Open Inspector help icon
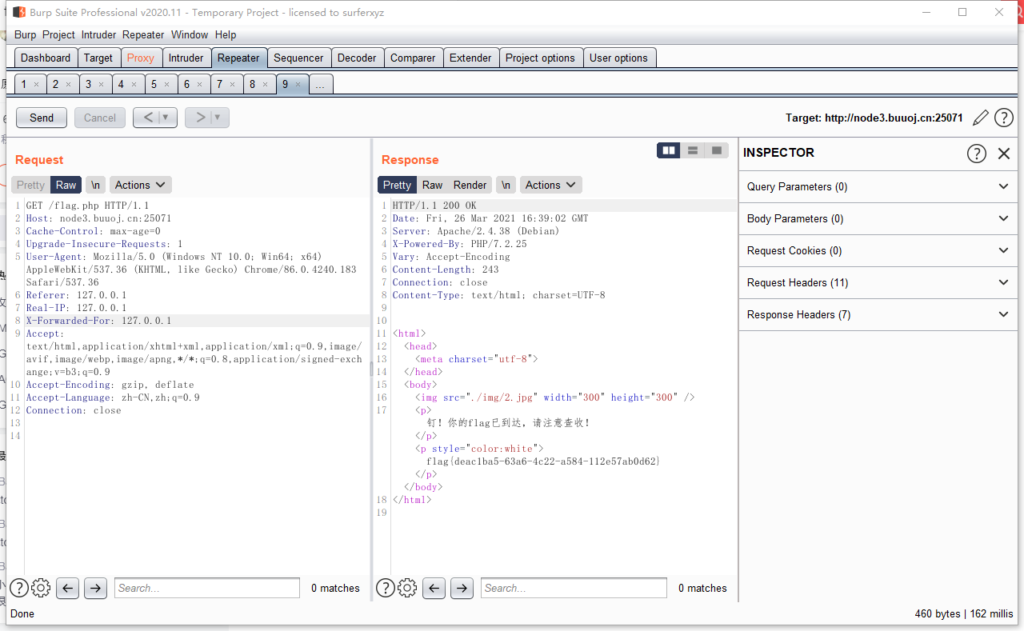 coord(976,153)
